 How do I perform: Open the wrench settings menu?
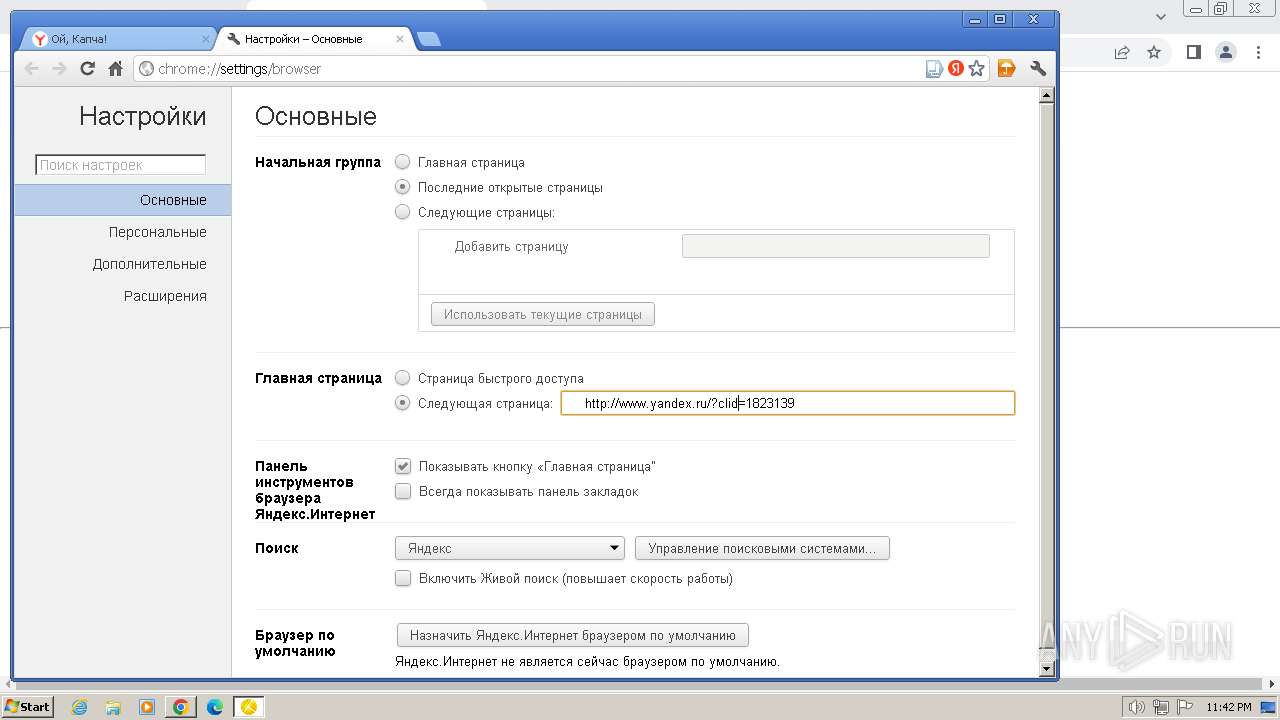pos(1038,69)
